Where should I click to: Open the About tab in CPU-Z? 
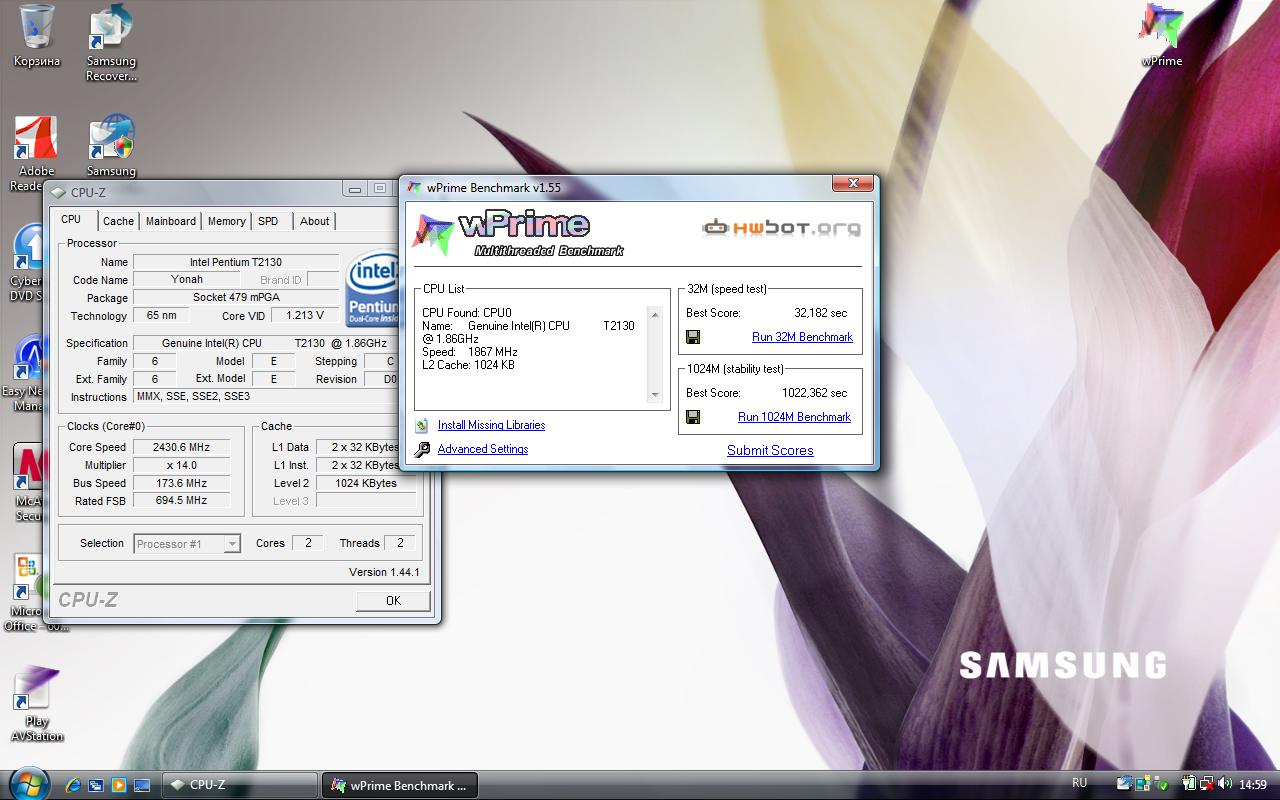click(315, 221)
